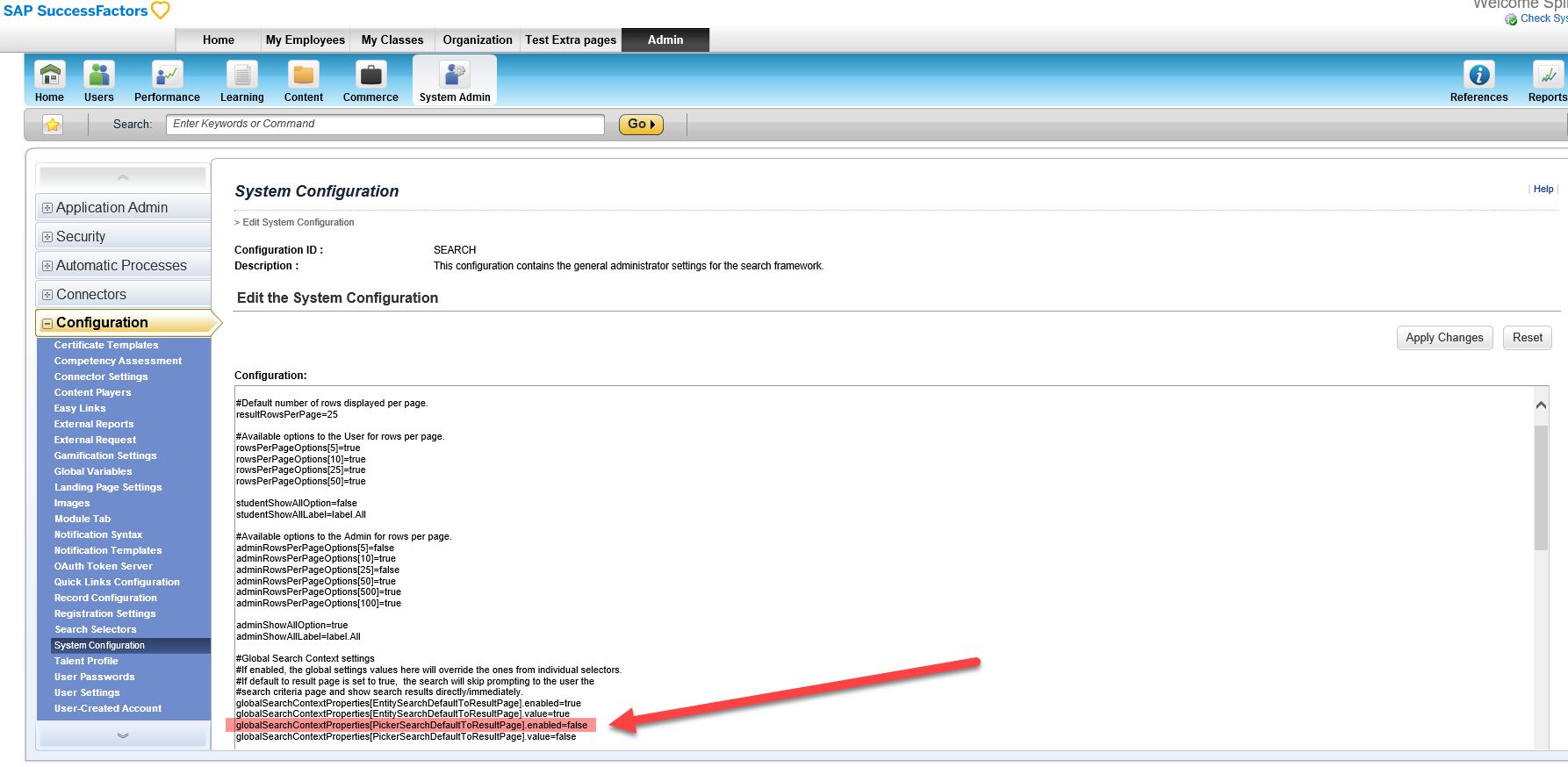Viewport: 1568px width, 767px height.
Task: Open Registration Settings link
Action: pos(105,613)
